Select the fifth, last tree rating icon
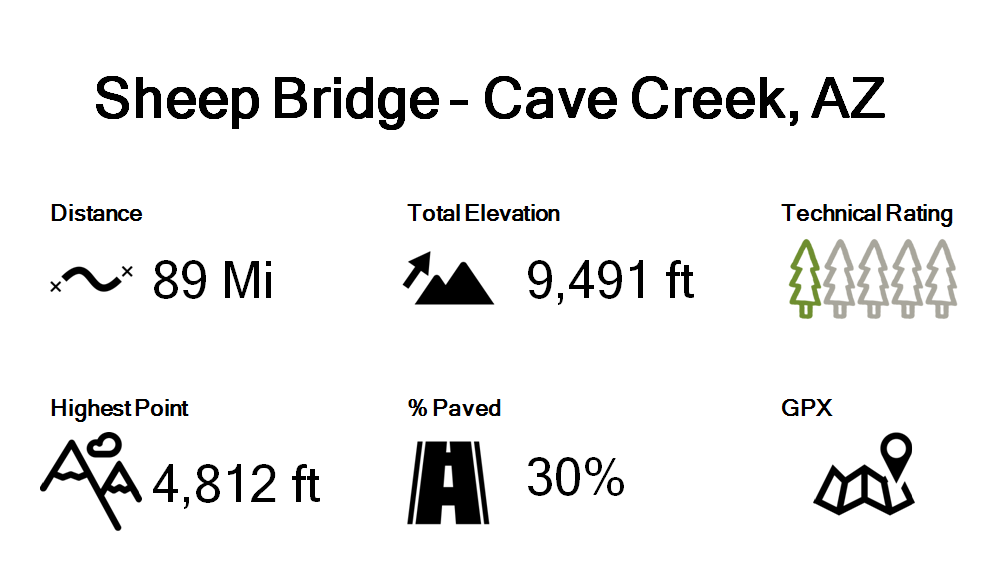1008x563 pixels. pyautogui.click(x=940, y=278)
